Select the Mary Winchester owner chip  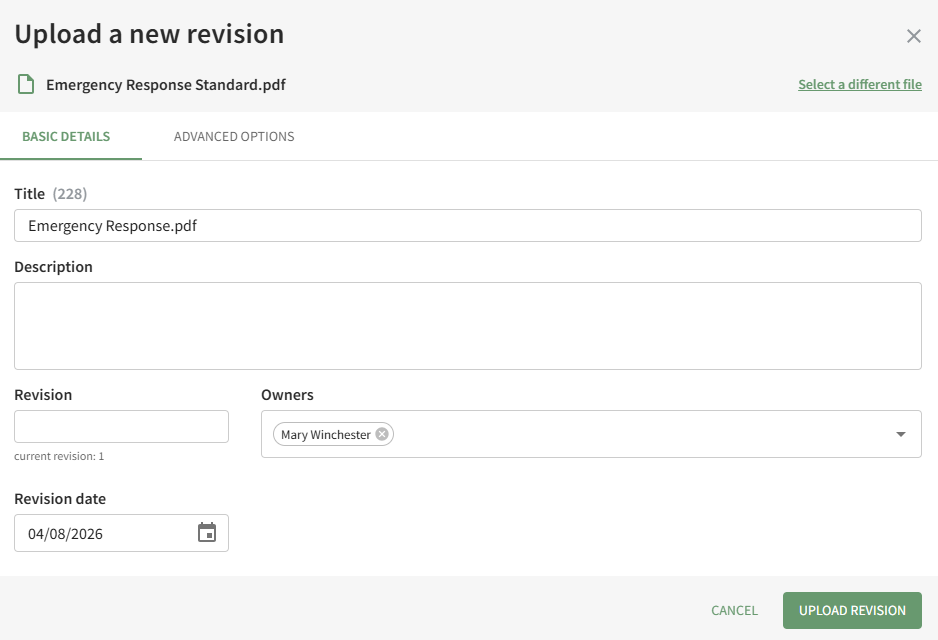(325, 434)
